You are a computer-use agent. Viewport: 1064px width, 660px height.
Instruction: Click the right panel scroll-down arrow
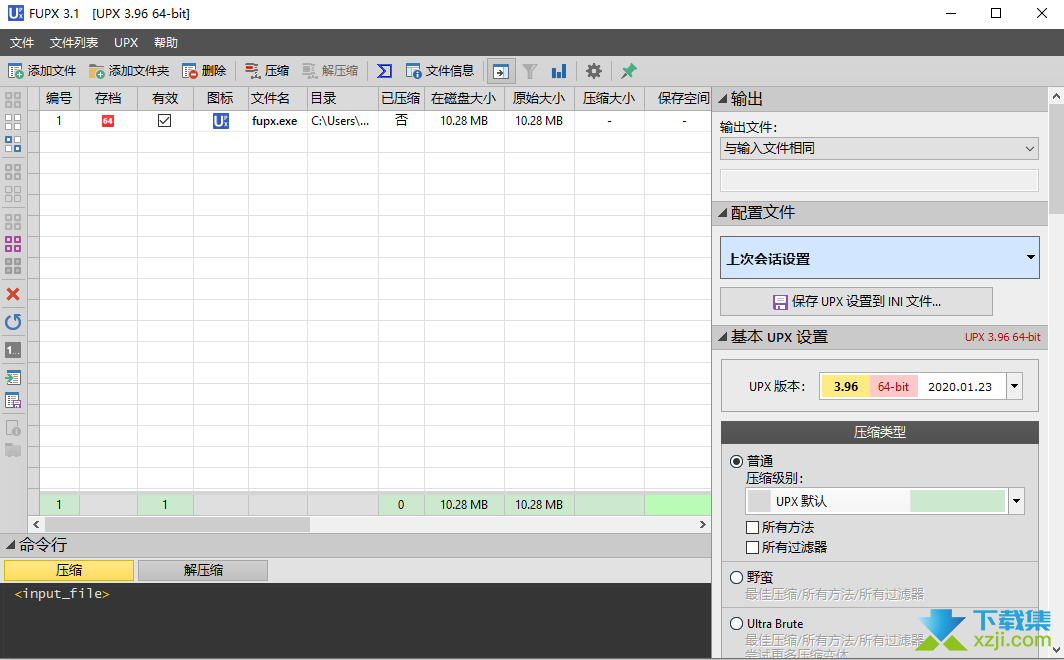pos(1057,650)
